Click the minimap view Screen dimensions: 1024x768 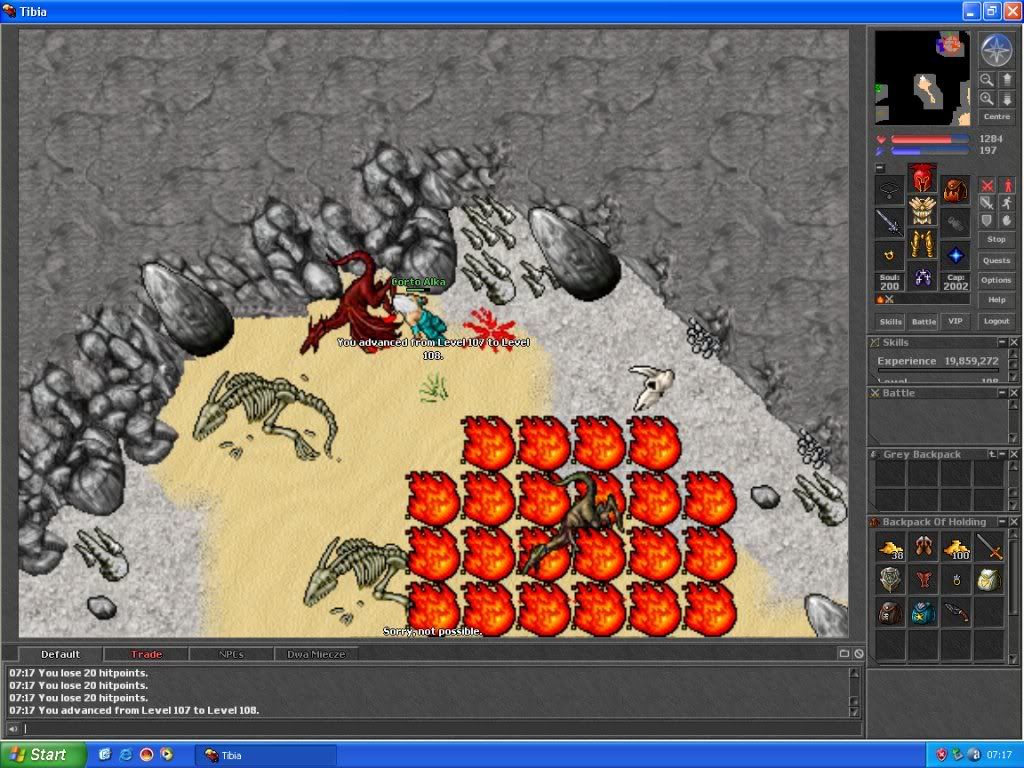tap(922, 78)
